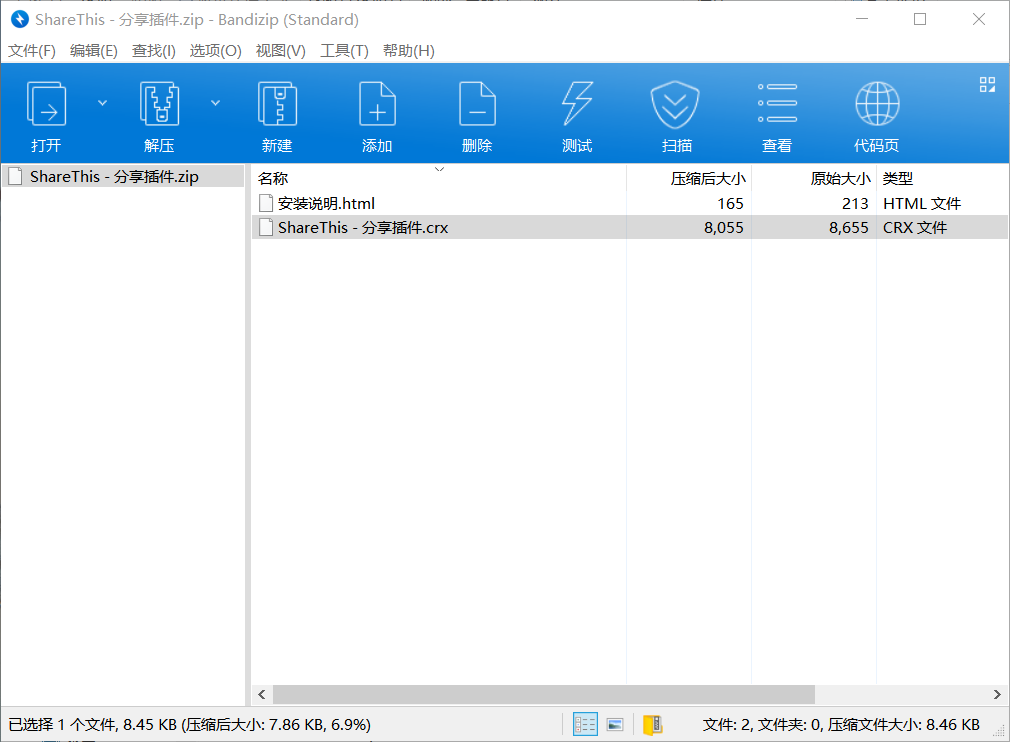Click the Test (测试) lightning icon

577,103
